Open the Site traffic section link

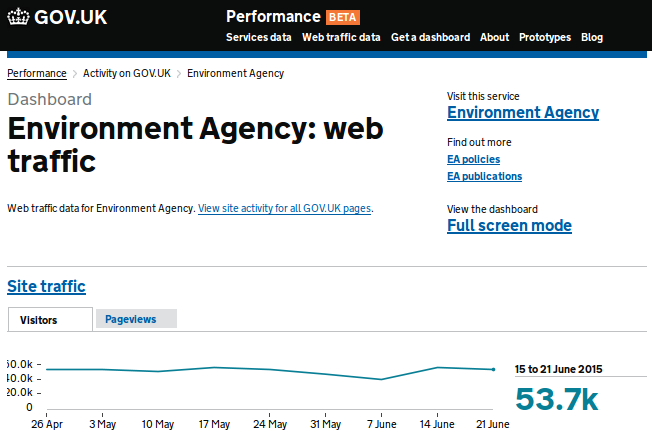(x=47, y=286)
